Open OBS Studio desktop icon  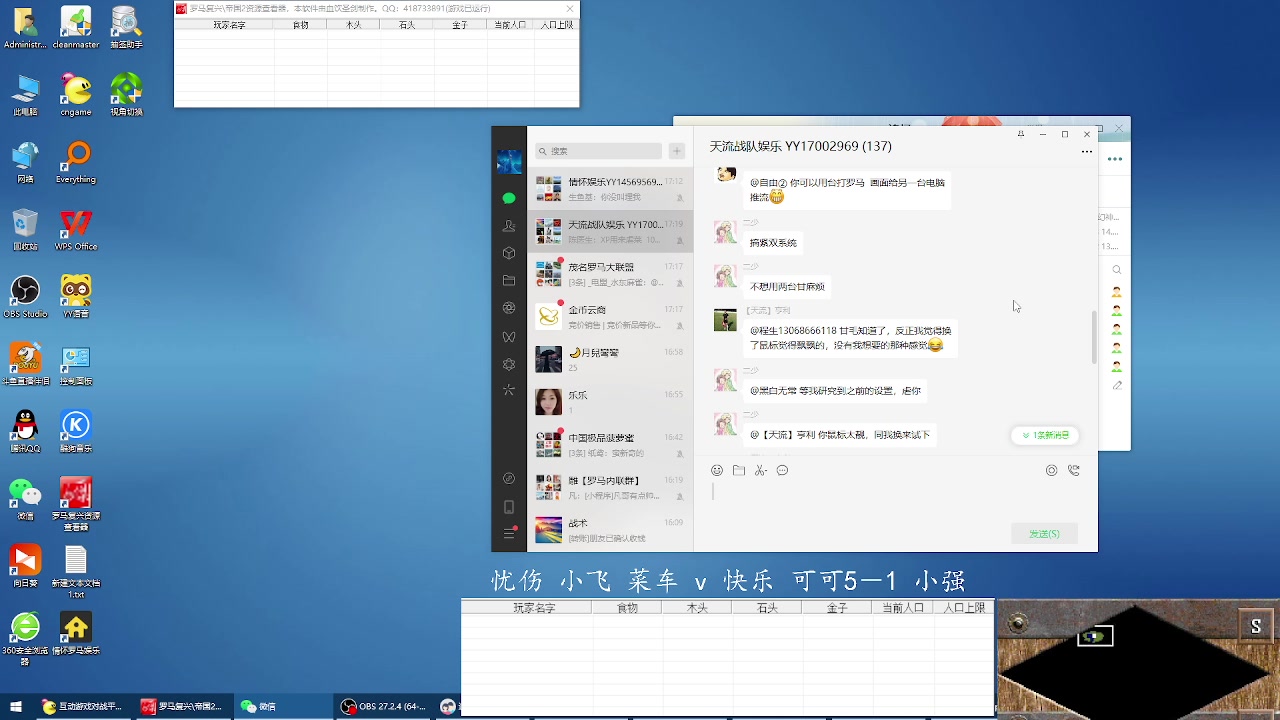coord(25,296)
